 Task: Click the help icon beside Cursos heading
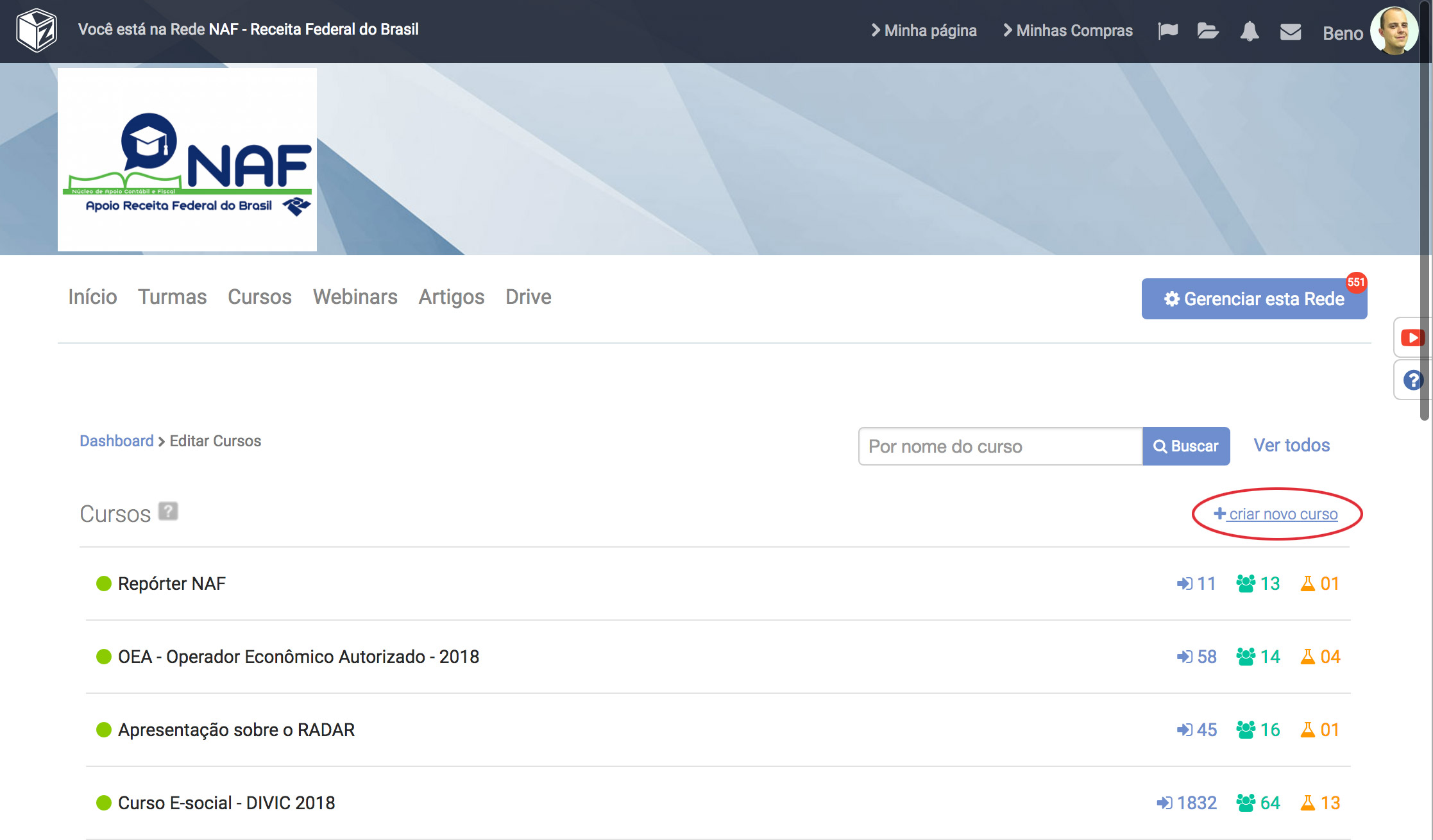[x=168, y=512]
